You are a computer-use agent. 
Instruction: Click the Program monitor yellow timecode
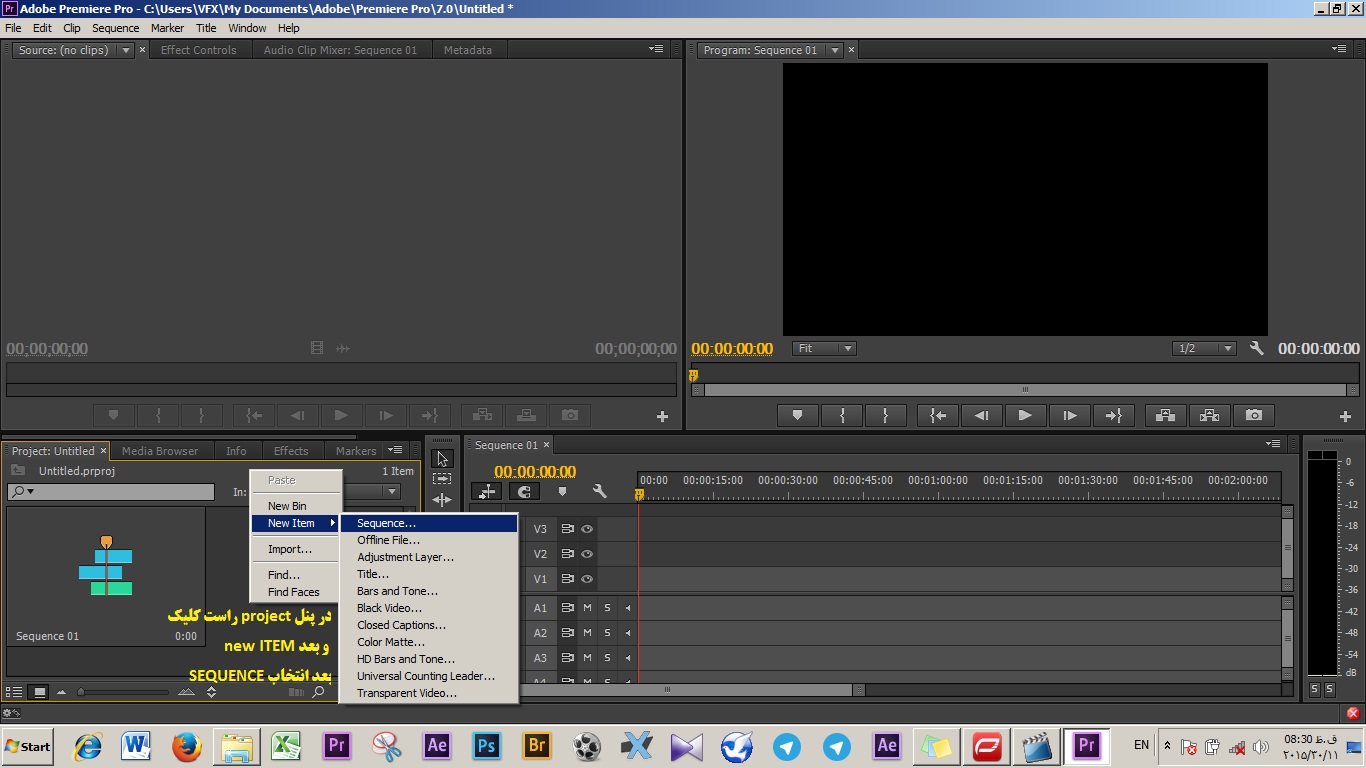[732, 349]
